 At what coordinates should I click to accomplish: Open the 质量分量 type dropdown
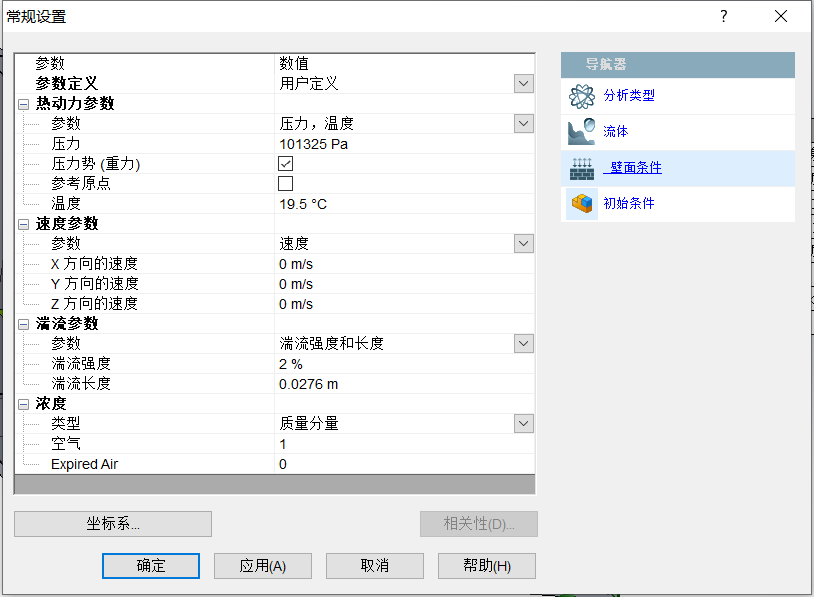coord(522,423)
